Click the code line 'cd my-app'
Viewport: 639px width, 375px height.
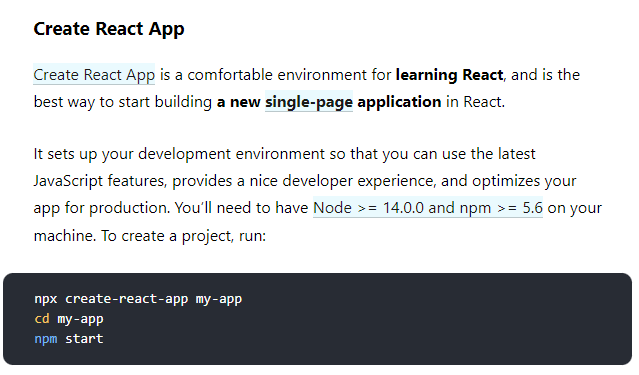[69, 319]
